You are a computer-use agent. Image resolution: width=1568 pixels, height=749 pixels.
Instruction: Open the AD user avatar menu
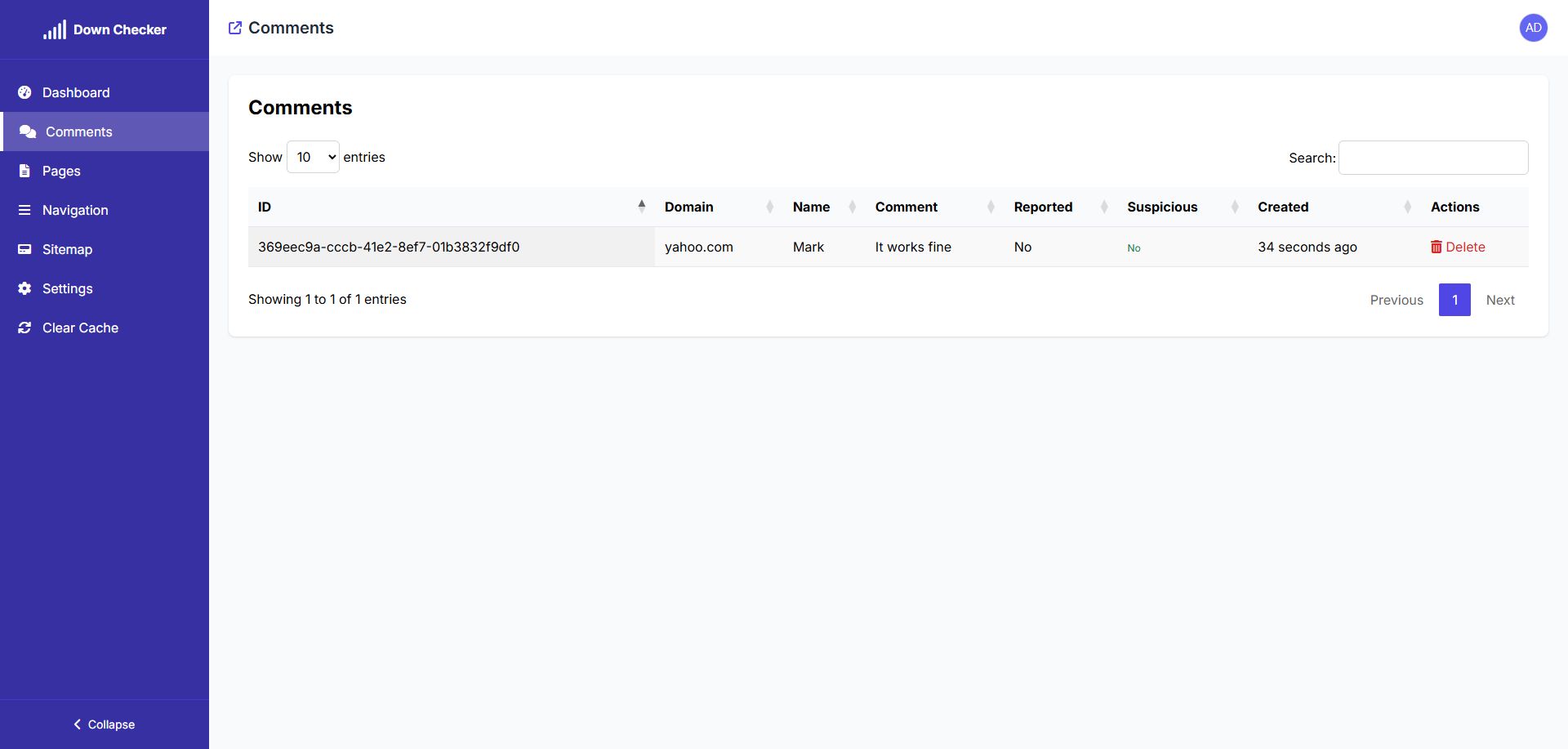[1534, 28]
